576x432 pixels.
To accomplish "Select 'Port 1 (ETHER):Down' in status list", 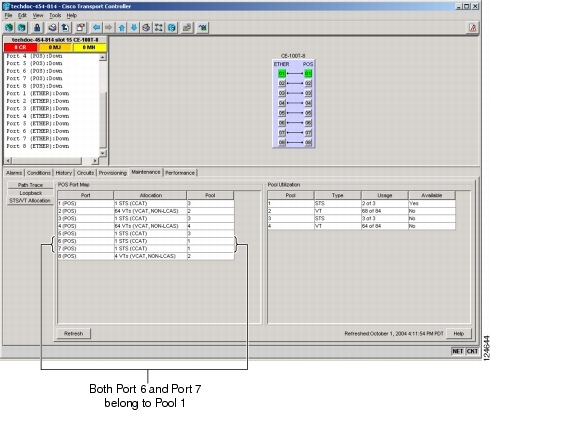I will (x=37, y=93).
